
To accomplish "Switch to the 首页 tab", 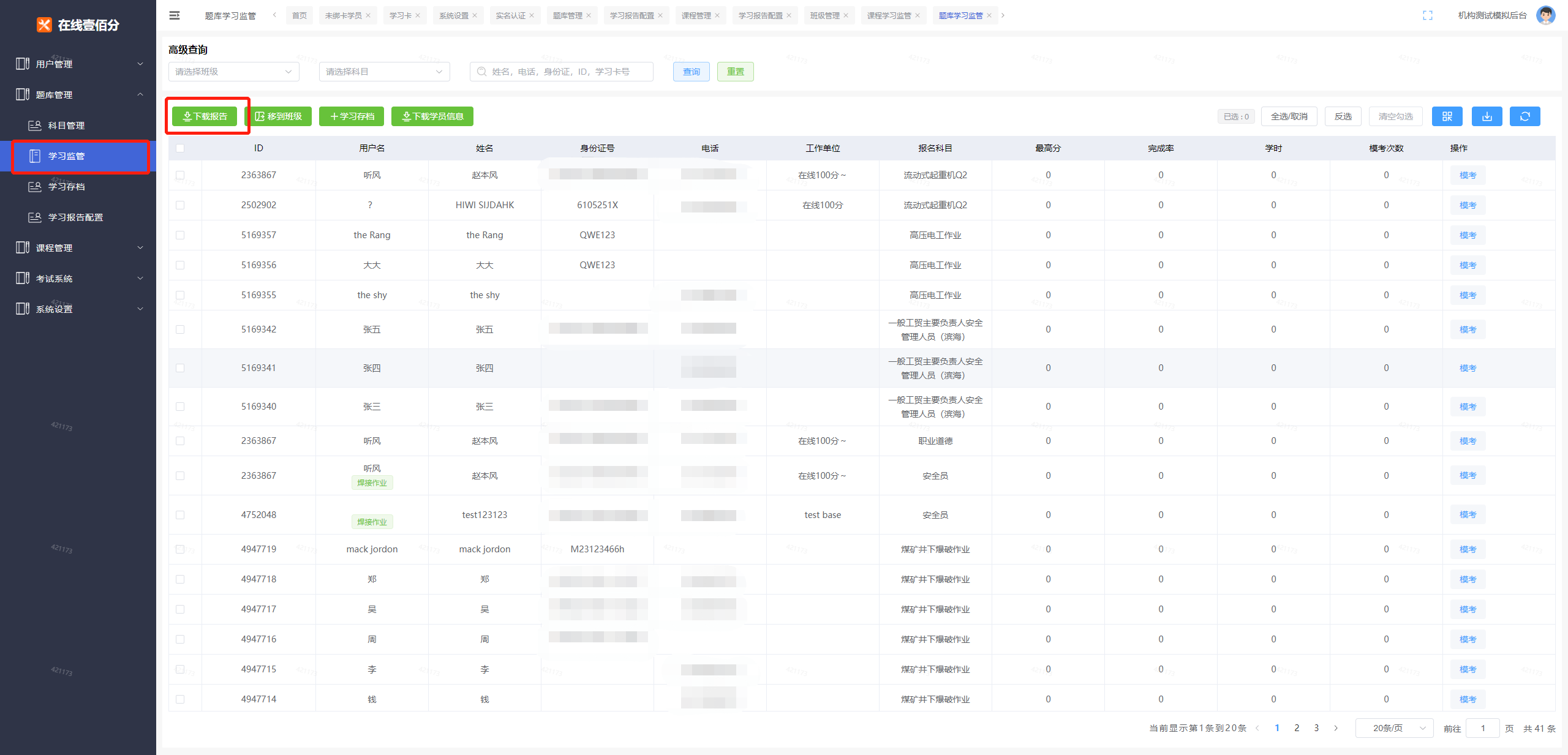I will click(x=300, y=16).
